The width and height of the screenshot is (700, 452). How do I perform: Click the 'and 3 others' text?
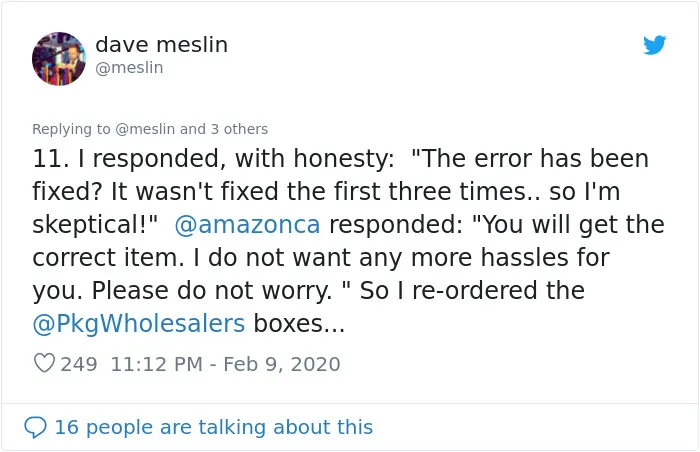[224, 129]
